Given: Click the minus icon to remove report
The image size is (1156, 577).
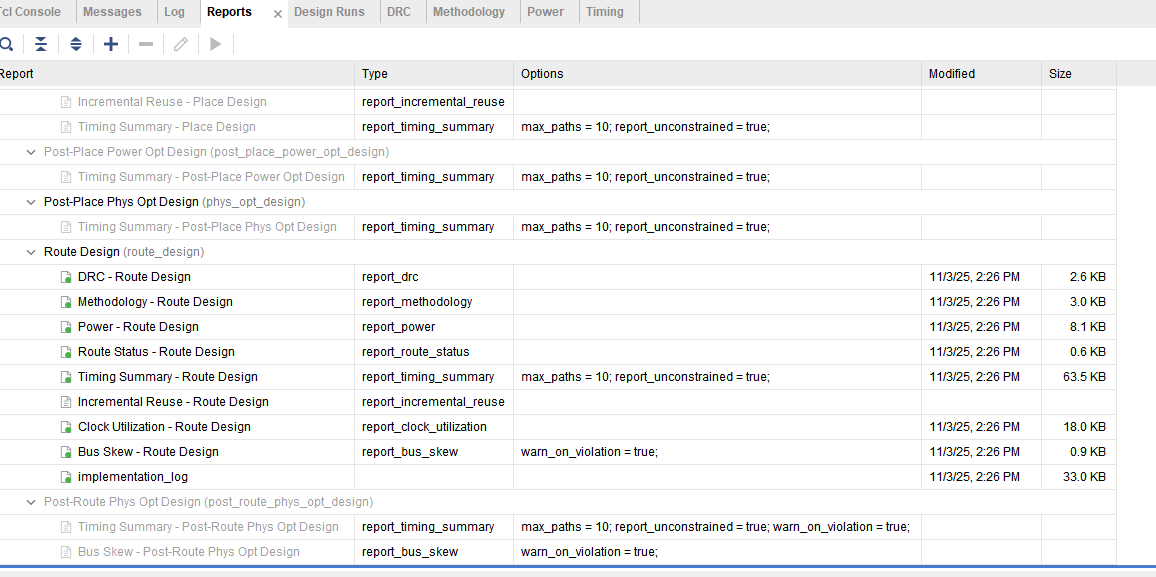Looking at the screenshot, I should (146, 44).
